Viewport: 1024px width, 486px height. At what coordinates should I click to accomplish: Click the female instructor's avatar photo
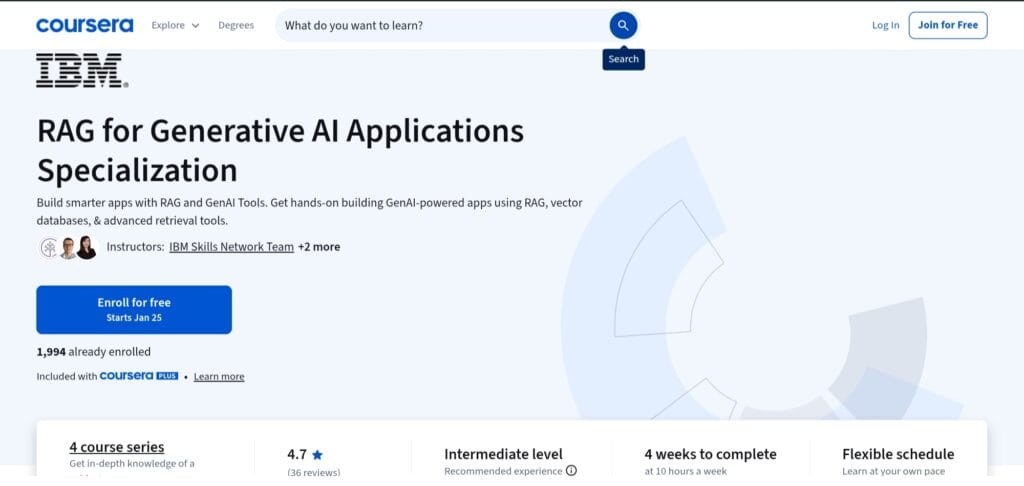pyautogui.click(x=86, y=248)
